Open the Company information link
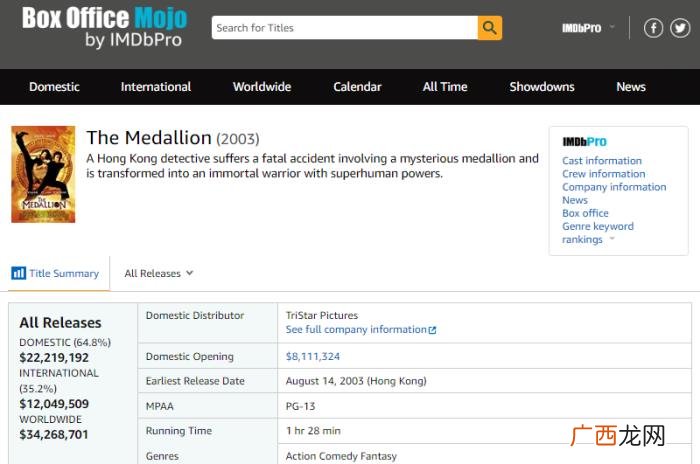The width and height of the screenshot is (700, 464). point(614,187)
